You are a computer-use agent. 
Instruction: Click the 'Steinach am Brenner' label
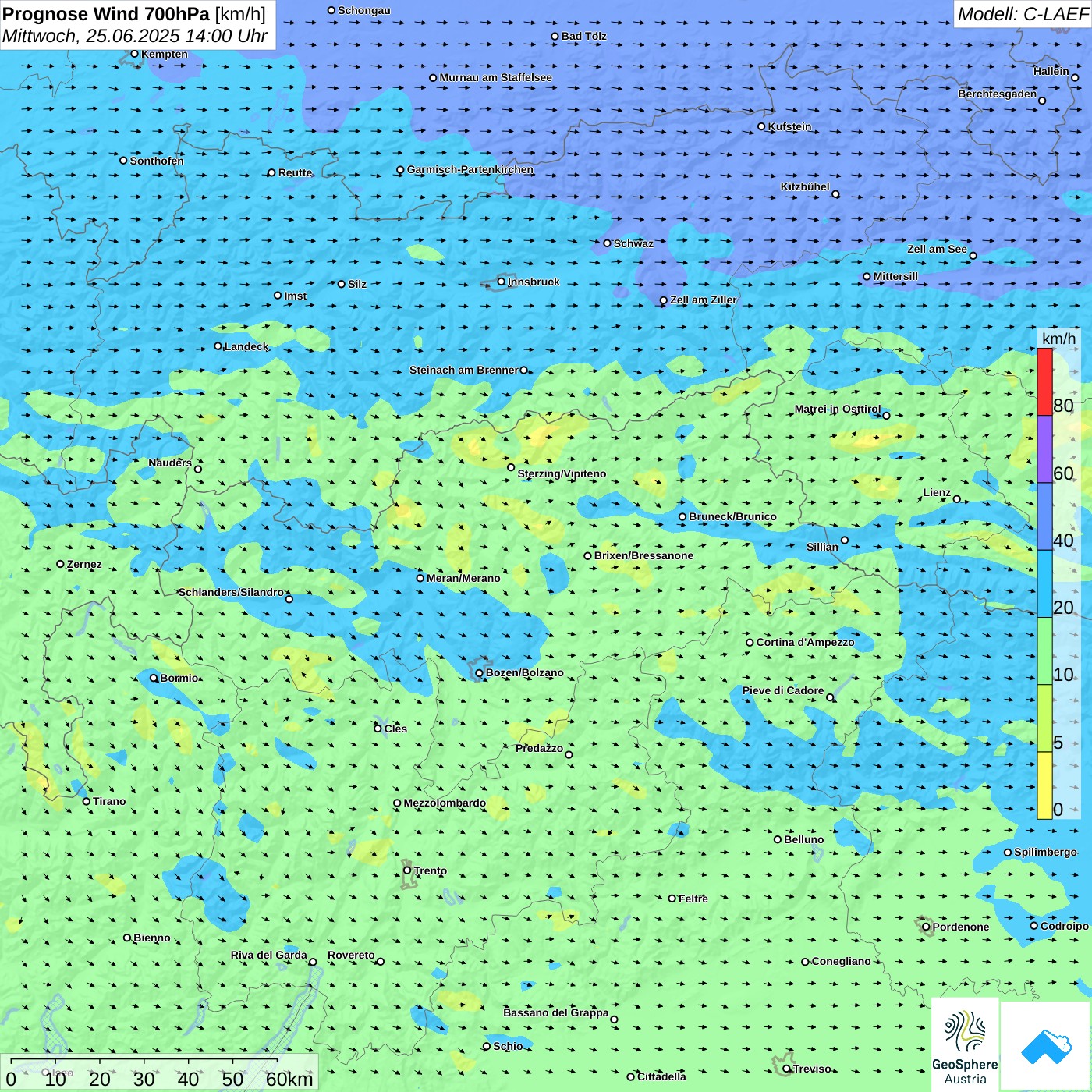464,370
